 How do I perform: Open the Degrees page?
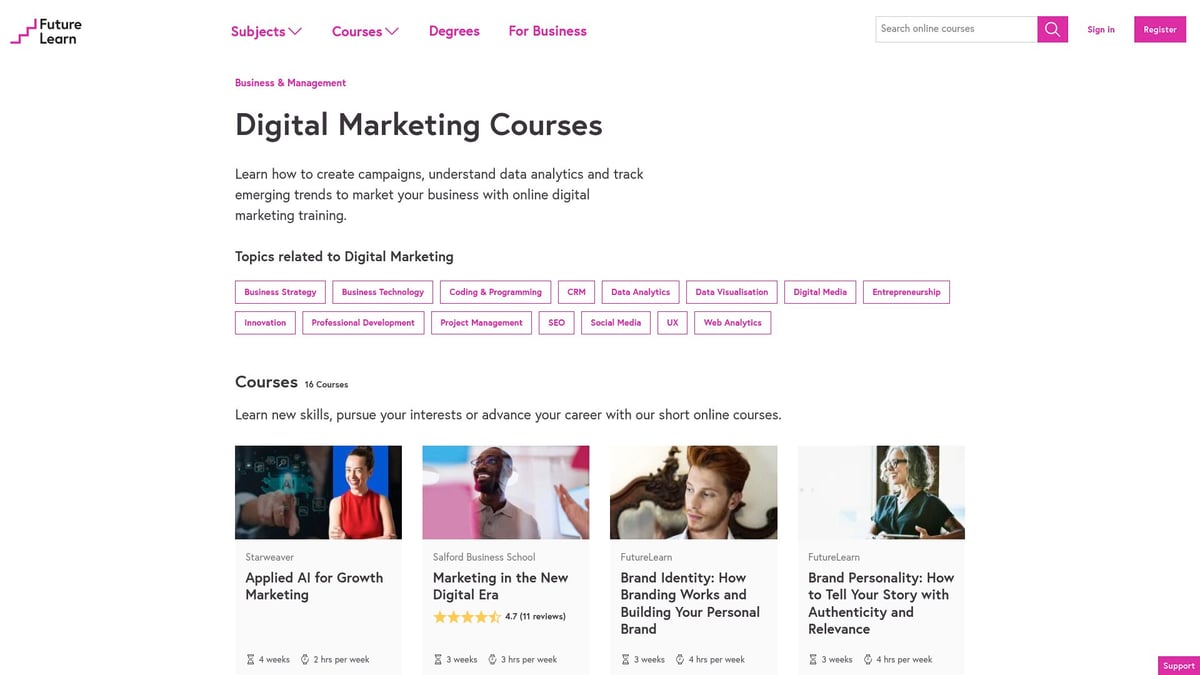pyautogui.click(x=454, y=31)
